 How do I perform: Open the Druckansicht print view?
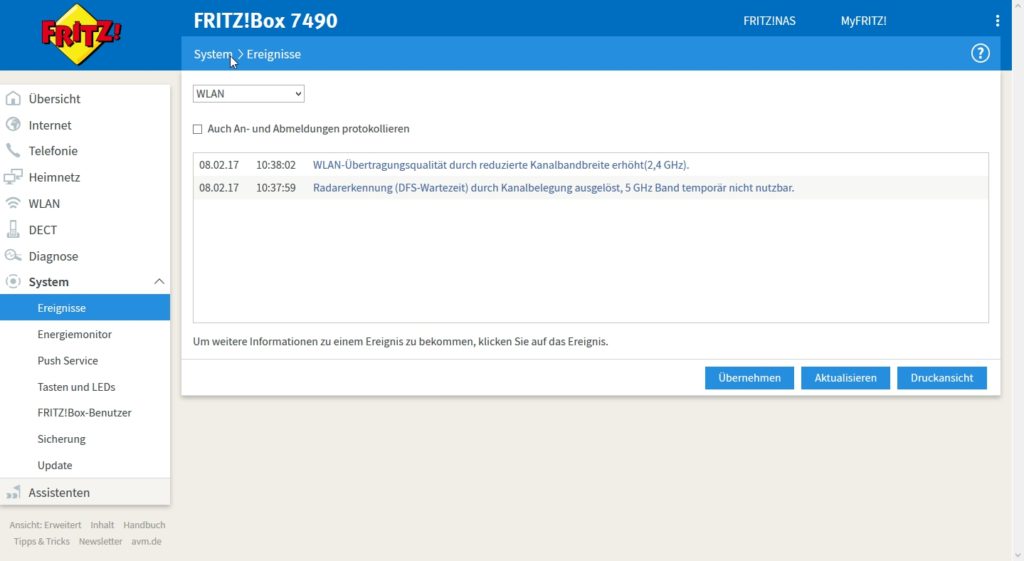941,378
